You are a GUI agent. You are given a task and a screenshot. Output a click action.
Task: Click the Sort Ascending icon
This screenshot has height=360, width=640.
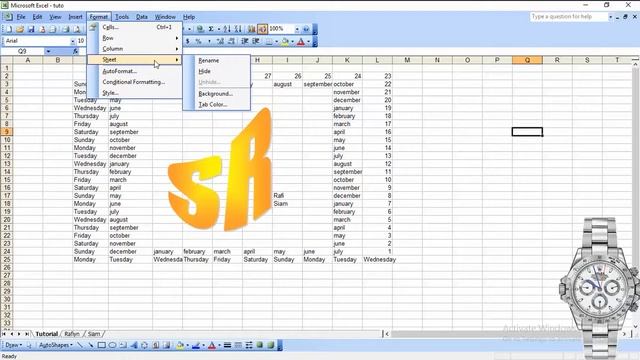tap(227, 29)
